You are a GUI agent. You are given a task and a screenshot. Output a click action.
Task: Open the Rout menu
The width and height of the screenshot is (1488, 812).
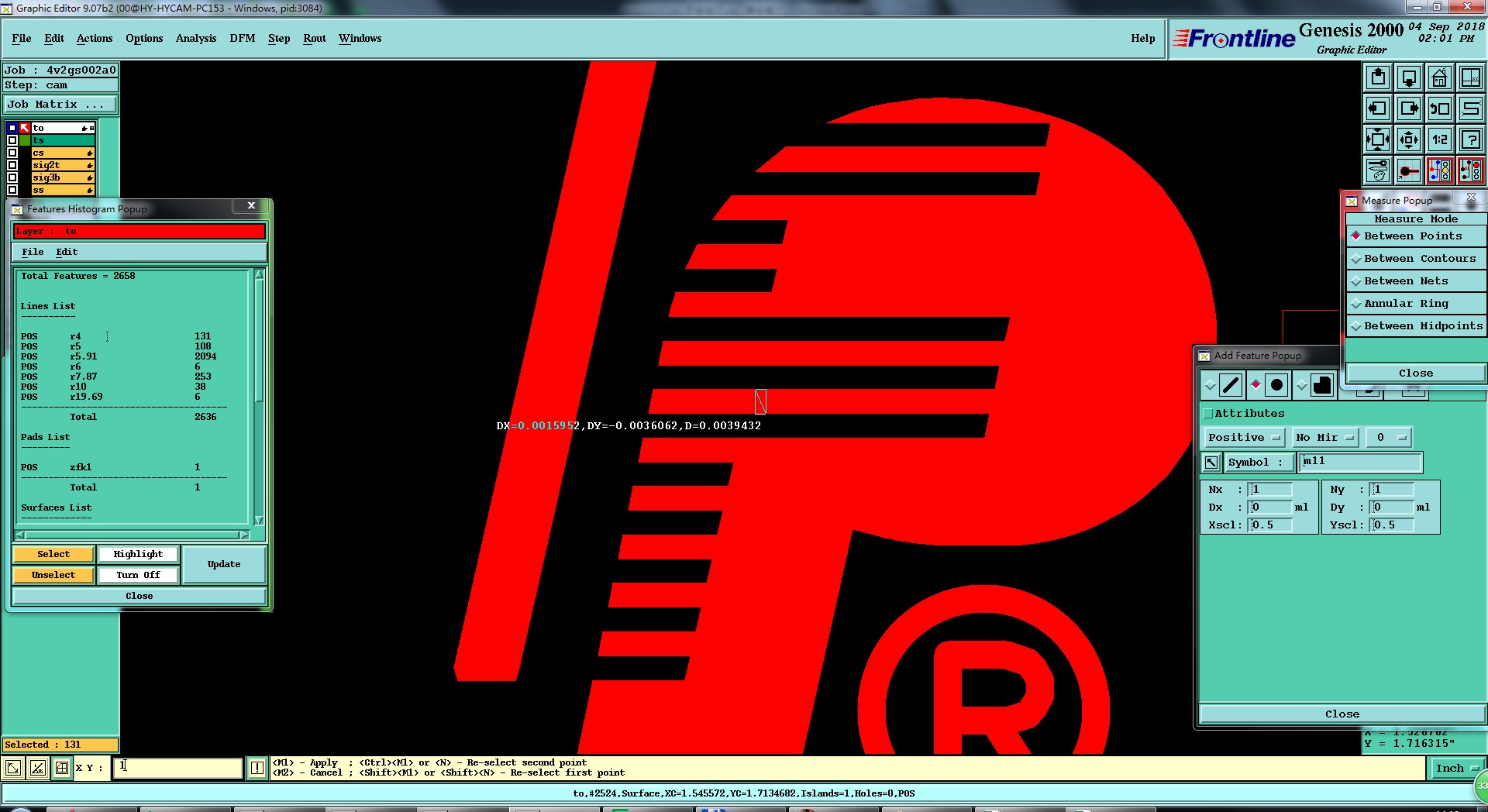click(x=315, y=39)
